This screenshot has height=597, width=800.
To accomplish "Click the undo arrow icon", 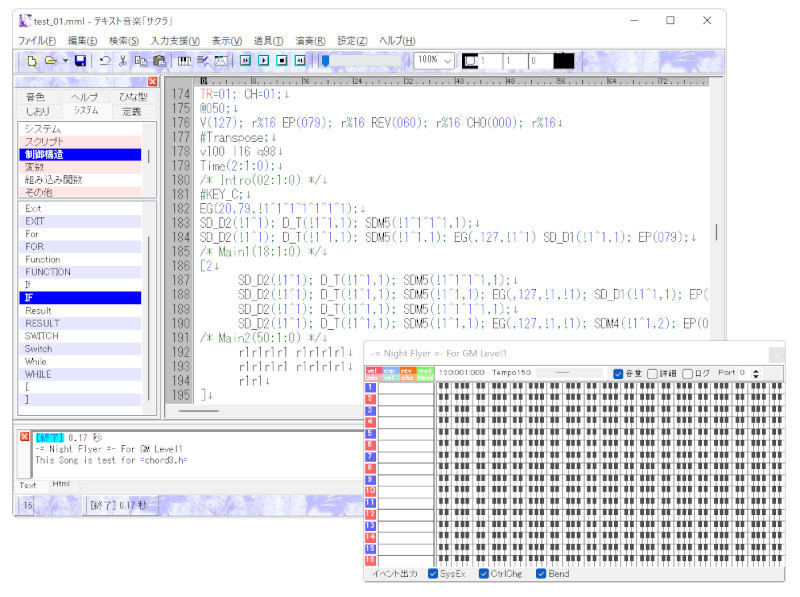I will click(105, 61).
